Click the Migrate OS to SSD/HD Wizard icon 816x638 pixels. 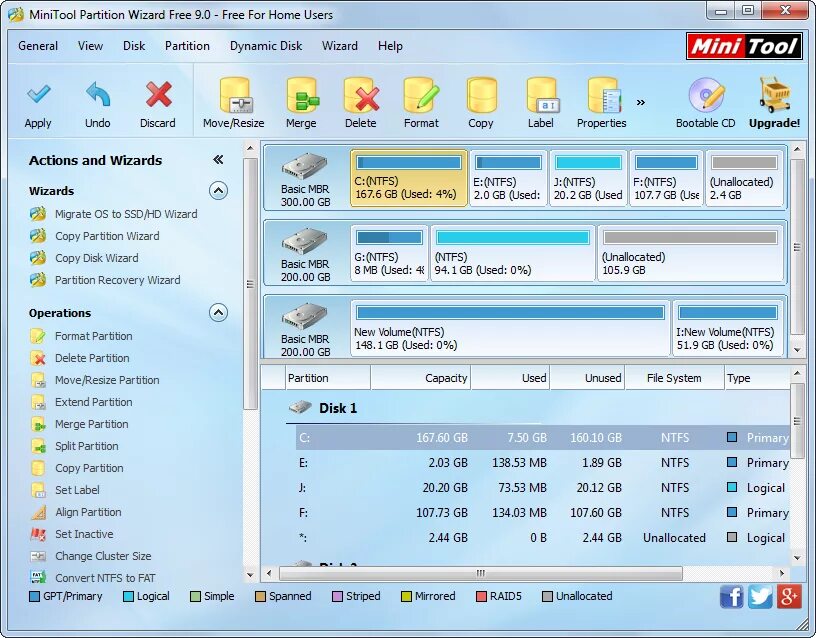pyautogui.click(x=37, y=214)
